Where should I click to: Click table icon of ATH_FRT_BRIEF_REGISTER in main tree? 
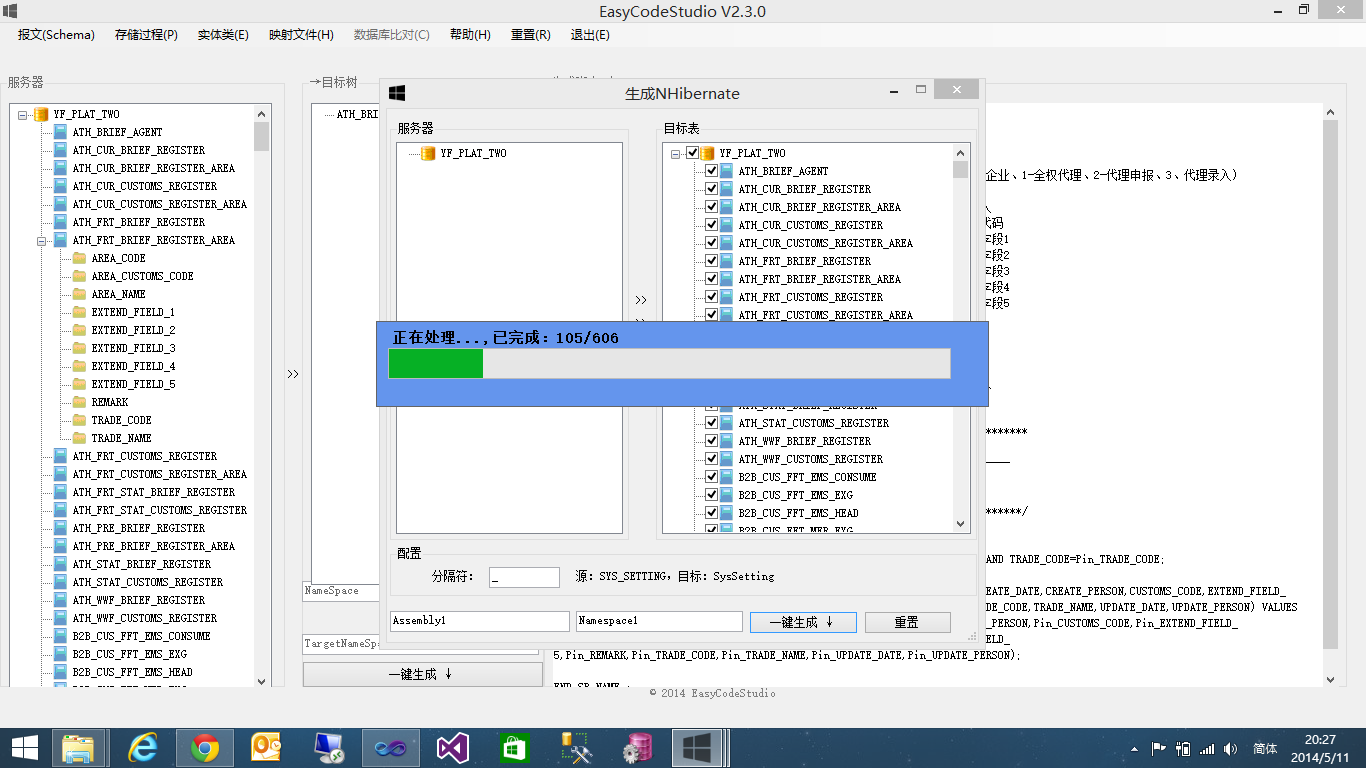click(x=61, y=222)
